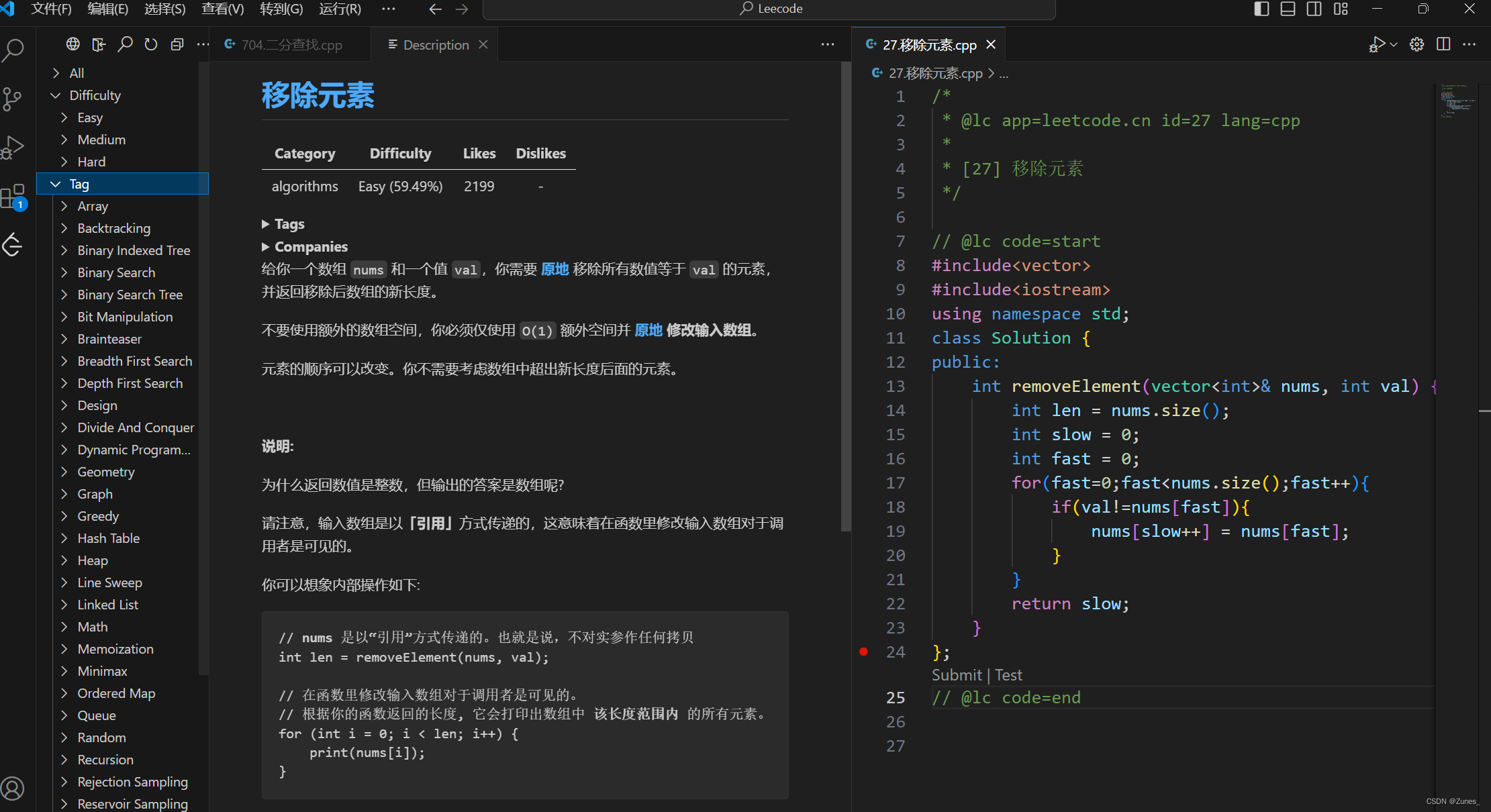The width and height of the screenshot is (1491, 812).
Task: Open the LeetCode sidebar icon
Action: [x=13, y=245]
